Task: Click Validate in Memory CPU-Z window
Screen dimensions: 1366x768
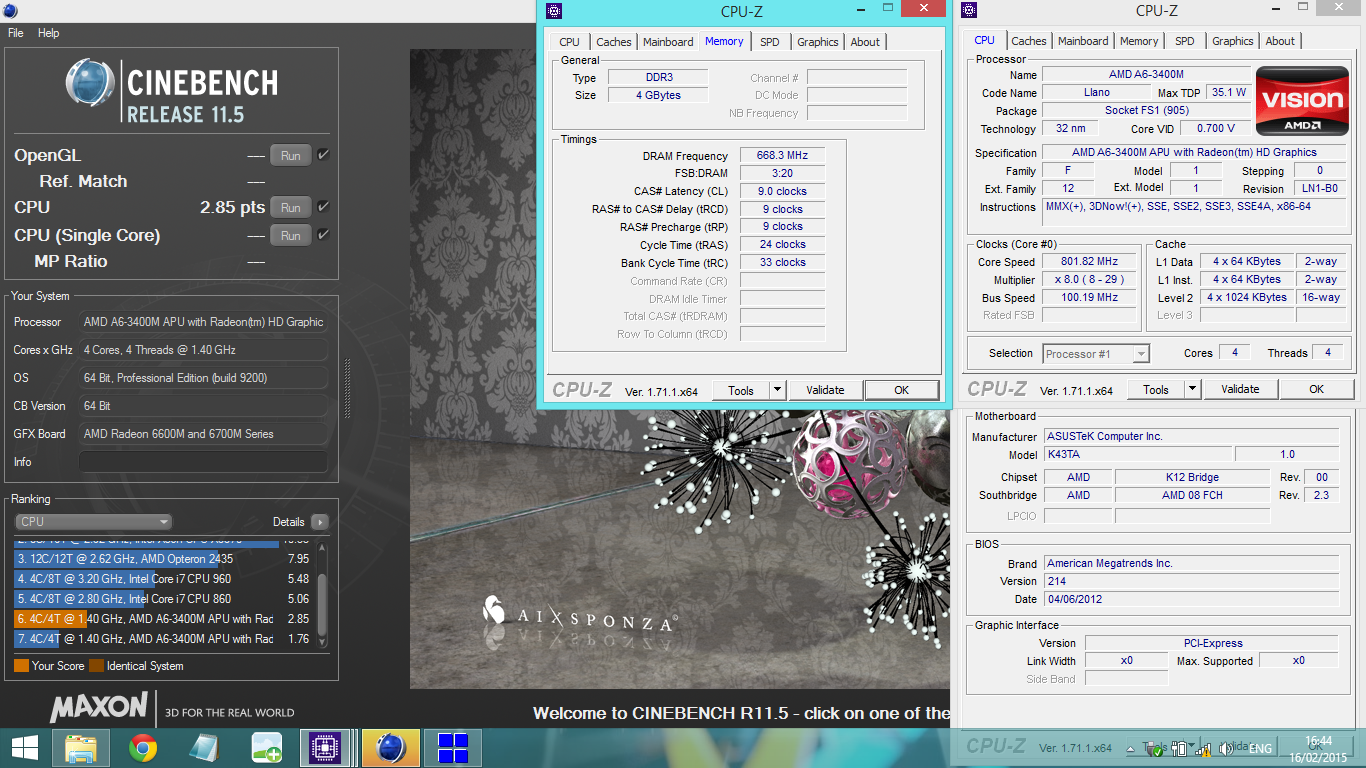Action: pos(825,390)
